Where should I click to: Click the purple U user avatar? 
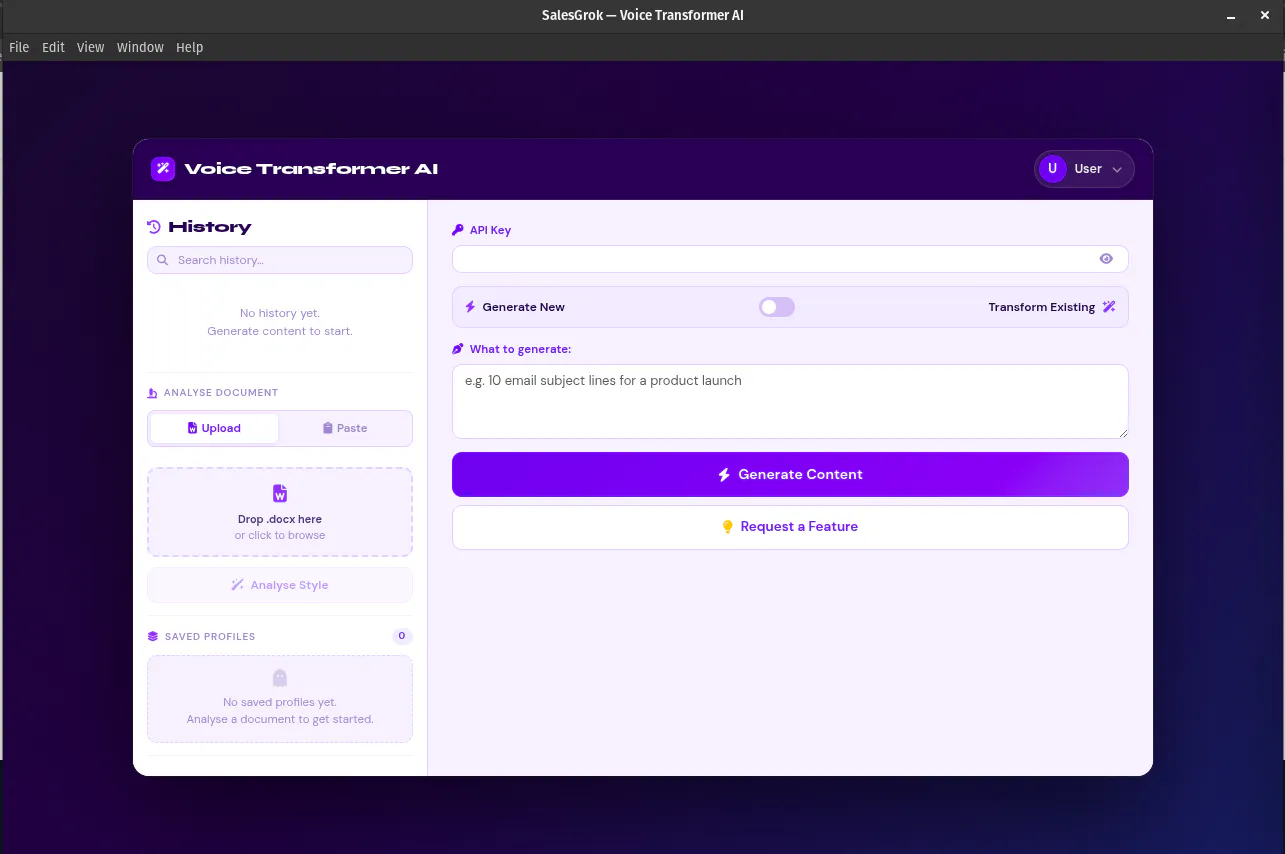coord(1052,169)
